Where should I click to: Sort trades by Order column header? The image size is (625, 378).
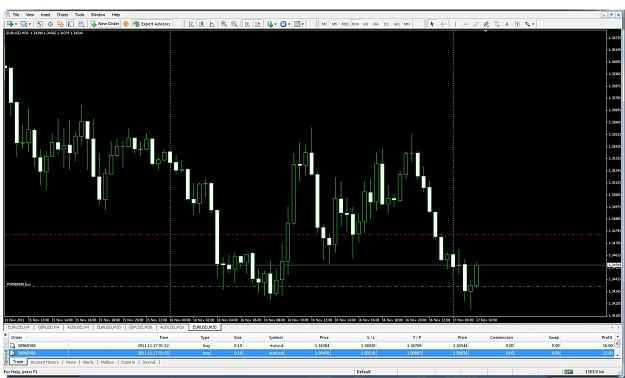(38, 337)
